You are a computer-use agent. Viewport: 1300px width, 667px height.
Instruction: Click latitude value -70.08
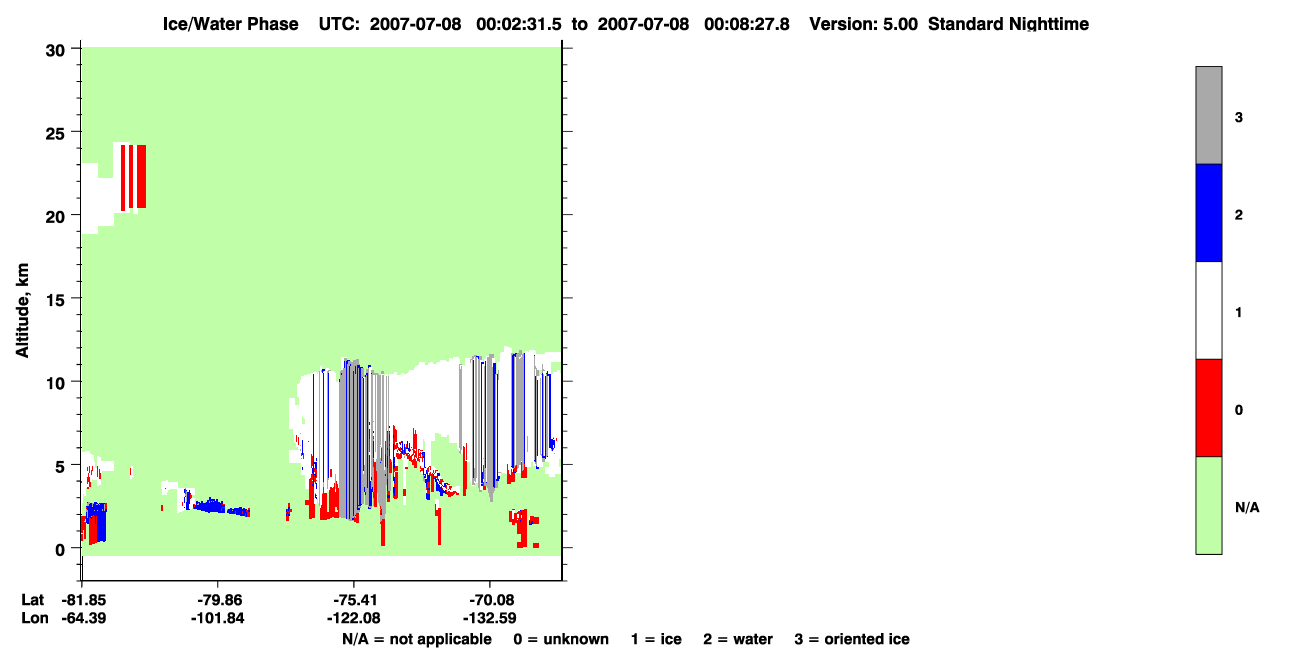point(490,600)
